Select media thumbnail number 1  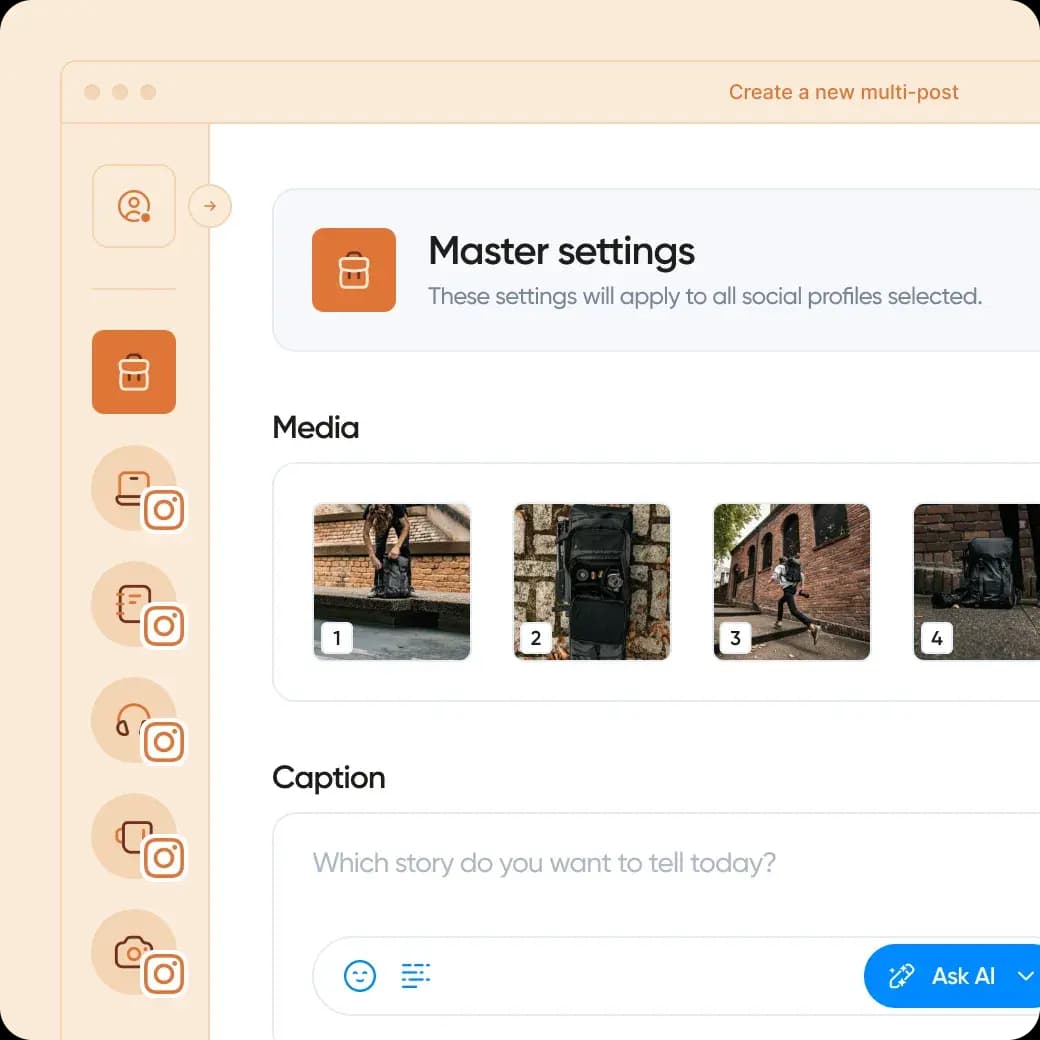pyautogui.click(x=392, y=582)
